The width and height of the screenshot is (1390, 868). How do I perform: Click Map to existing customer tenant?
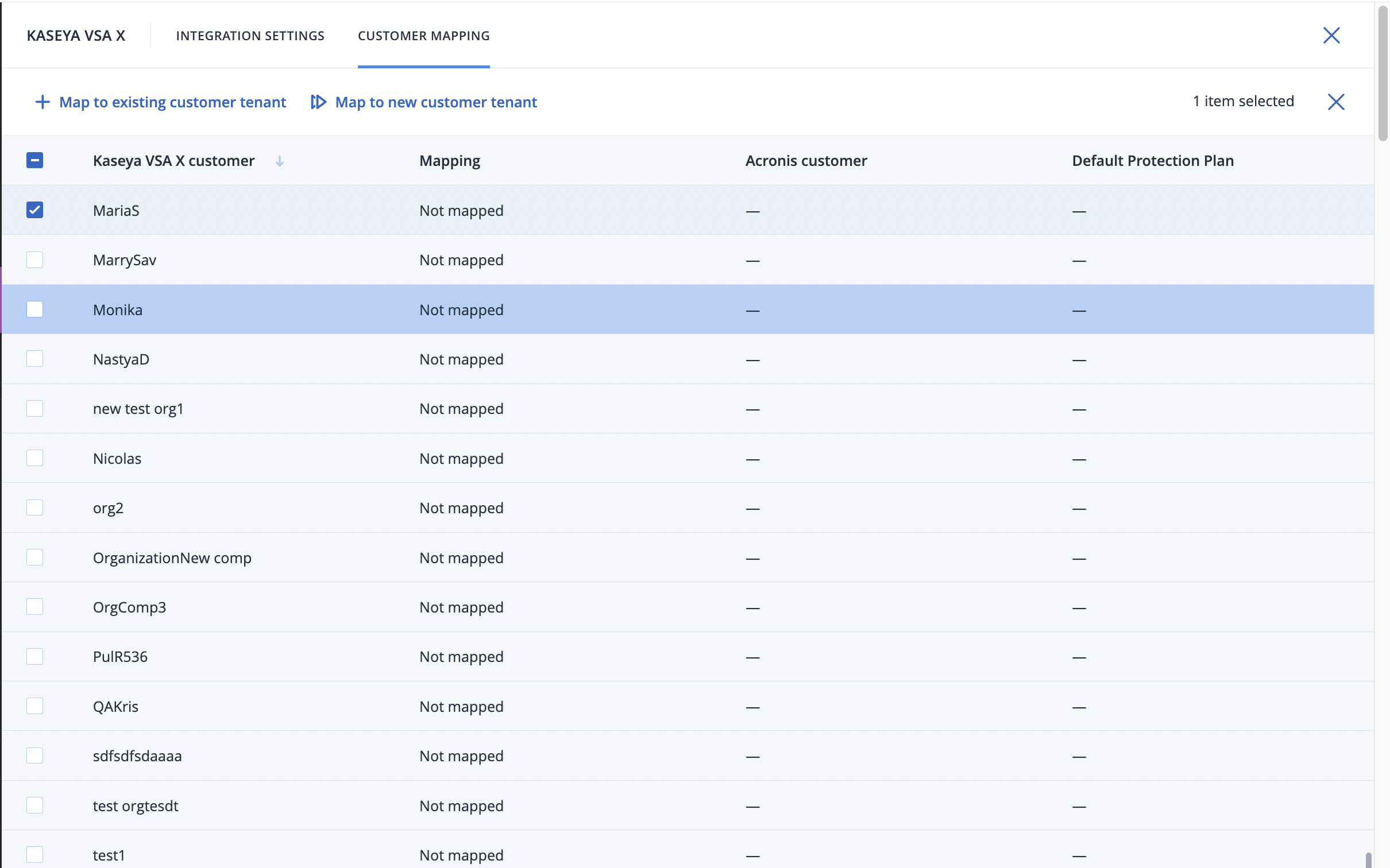(x=172, y=102)
